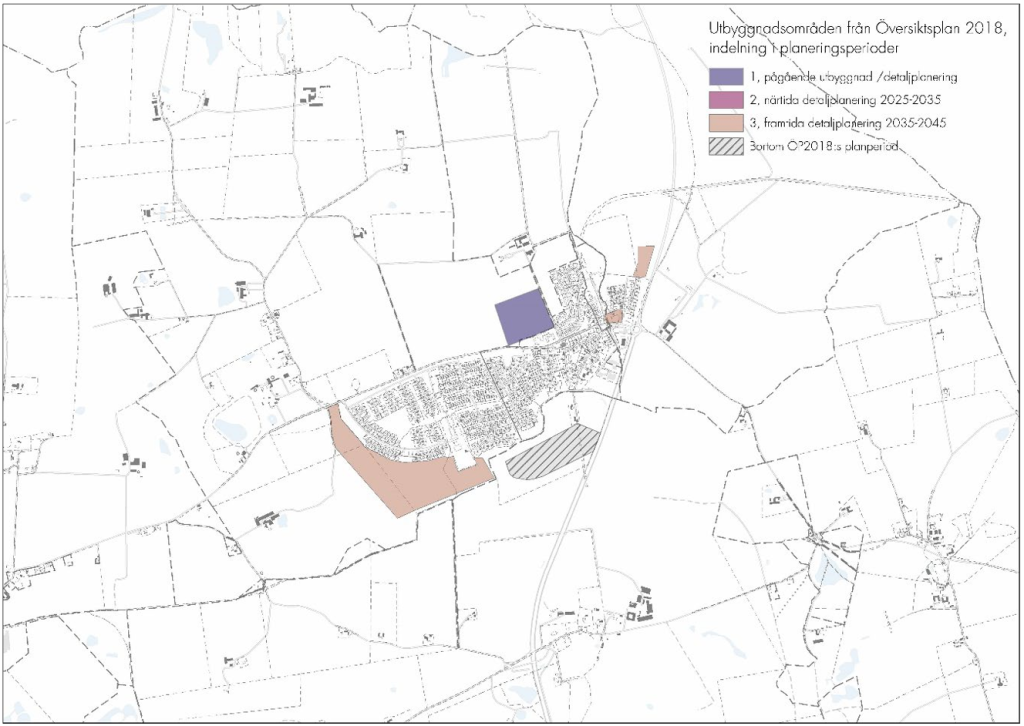
Task: Click the legend text '2, närtida detaljplanering 2025-2035'
Action: point(846,101)
